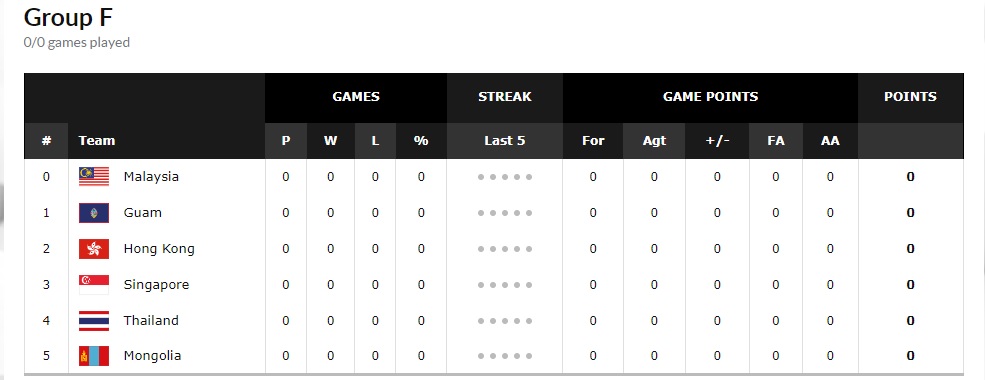The height and width of the screenshot is (380, 985).
Task: Click Thailand's last 5 streak dots
Action: tap(504, 321)
